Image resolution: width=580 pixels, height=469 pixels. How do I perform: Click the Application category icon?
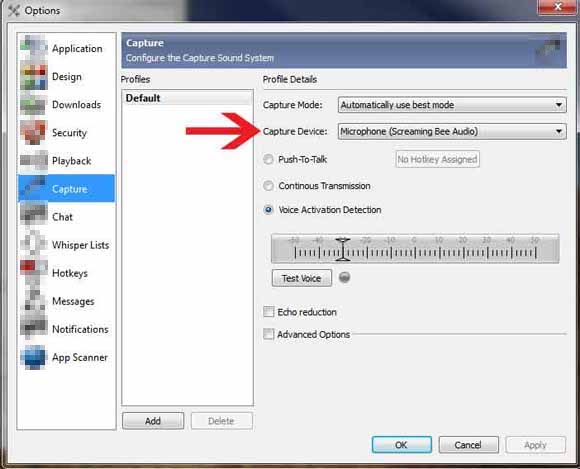tap(34, 48)
